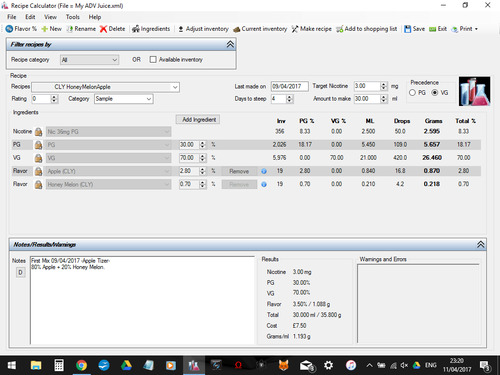Open the Category Sample dropdown
Image resolution: width=500 pixels, height=375 pixels.
[x=124, y=99]
